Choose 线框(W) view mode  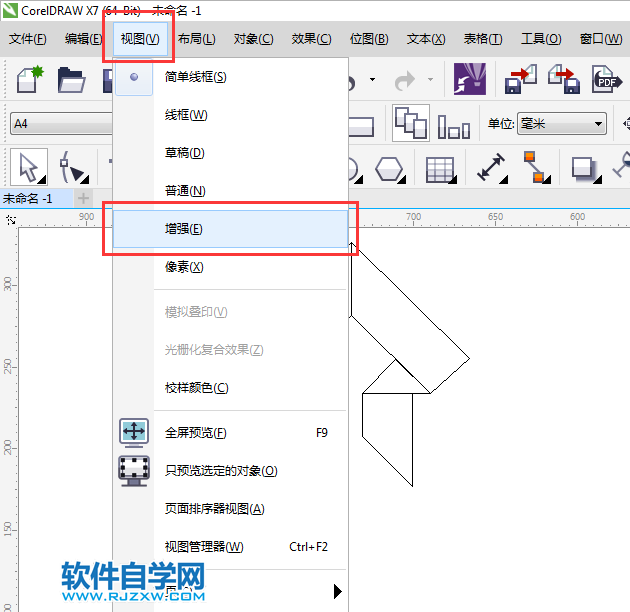(x=231, y=115)
